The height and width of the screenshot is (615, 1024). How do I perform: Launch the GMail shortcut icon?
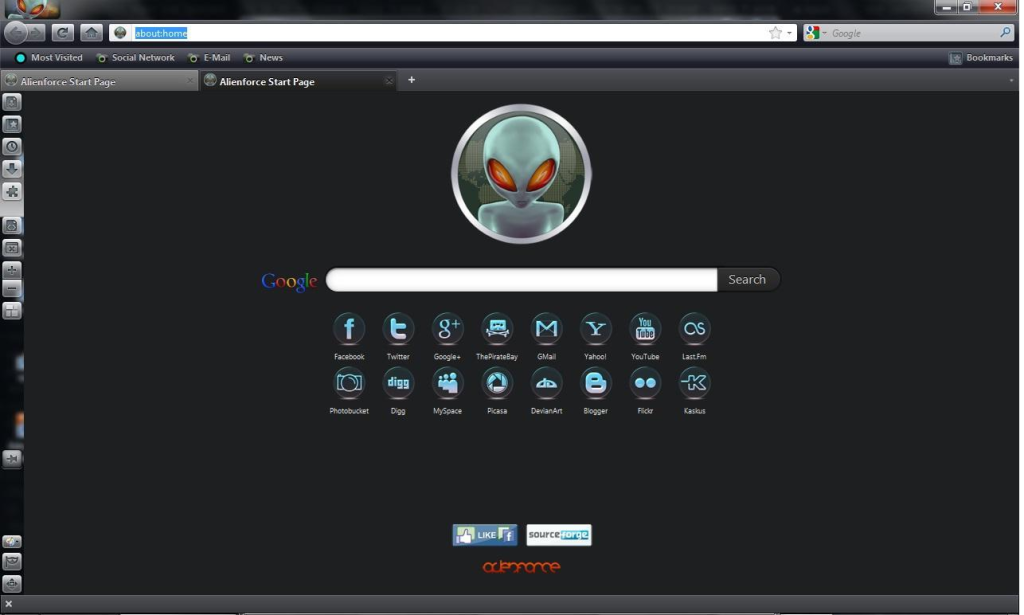click(546, 329)
